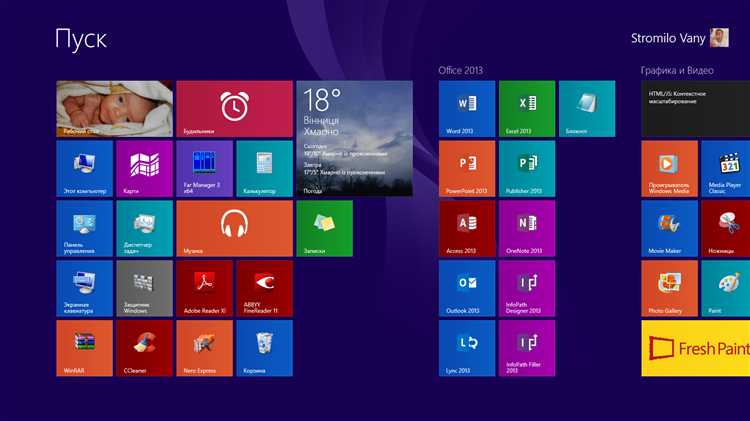Launch Lync 2013

pyautogui.click(x=467, y=348)
